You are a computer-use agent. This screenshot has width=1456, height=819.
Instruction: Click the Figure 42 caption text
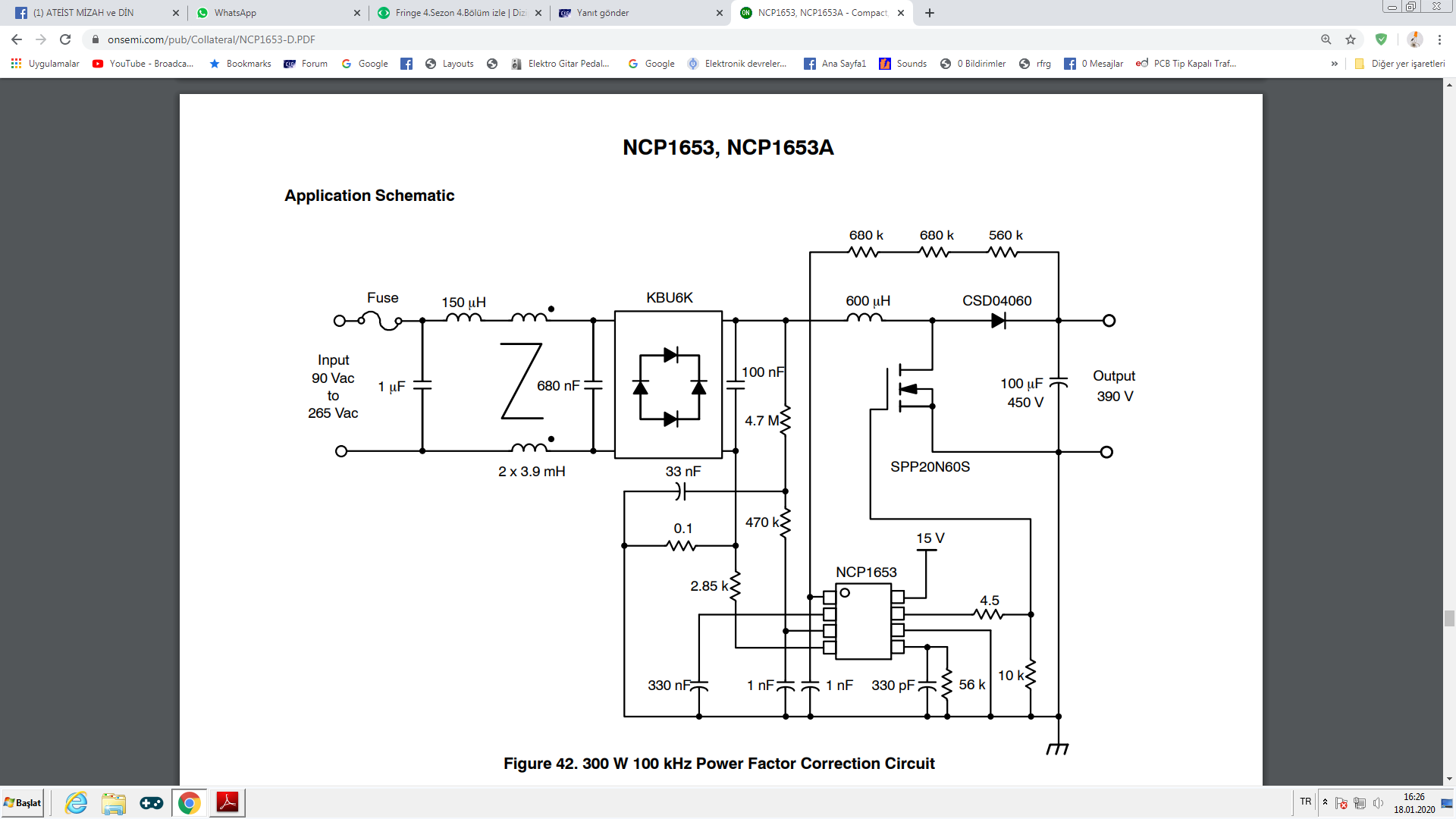click(719, 764)
